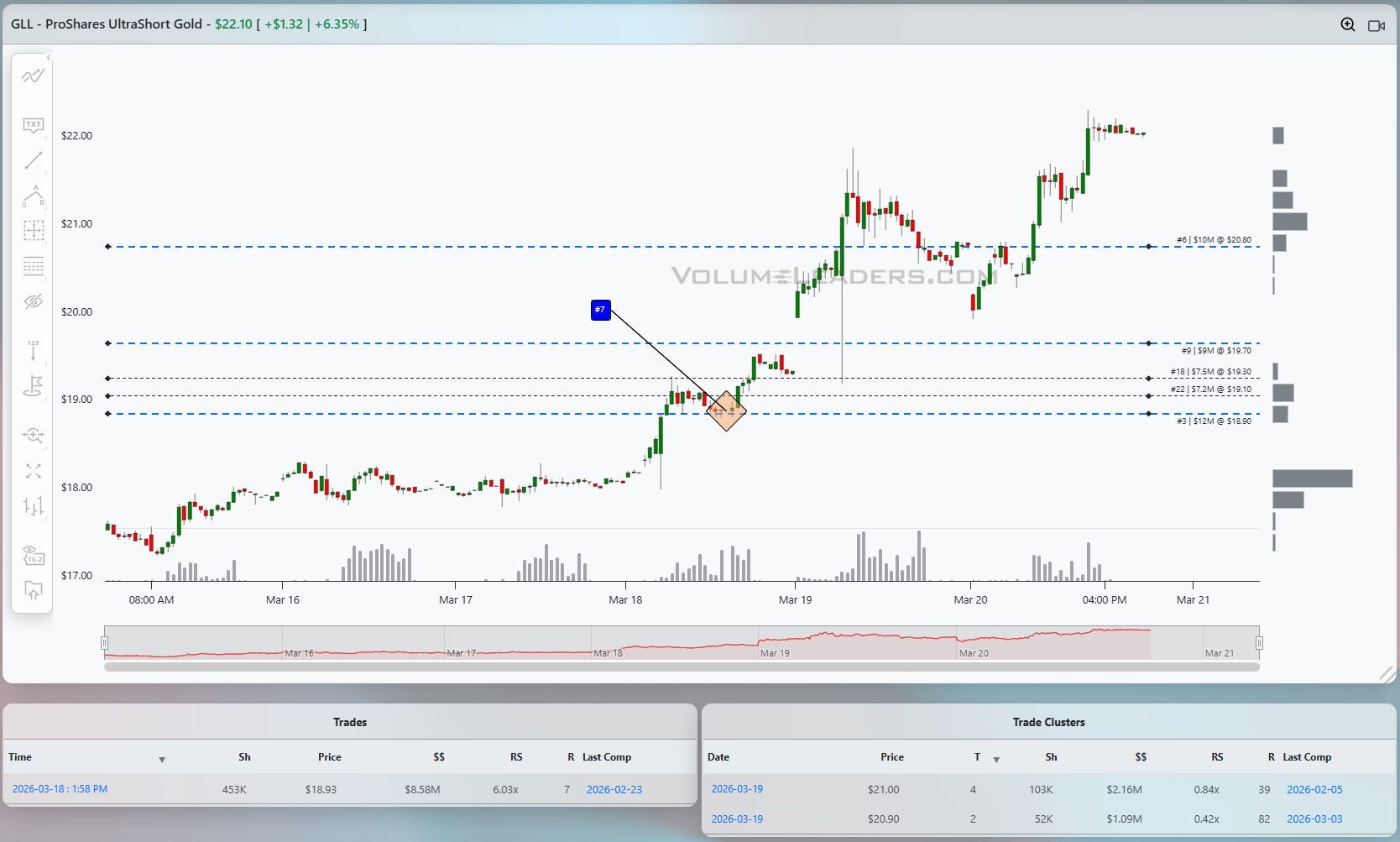Click the #3 | $12M @ $18.90 level label
The height and width of the screenshot is (842, 1400).
1214,421
